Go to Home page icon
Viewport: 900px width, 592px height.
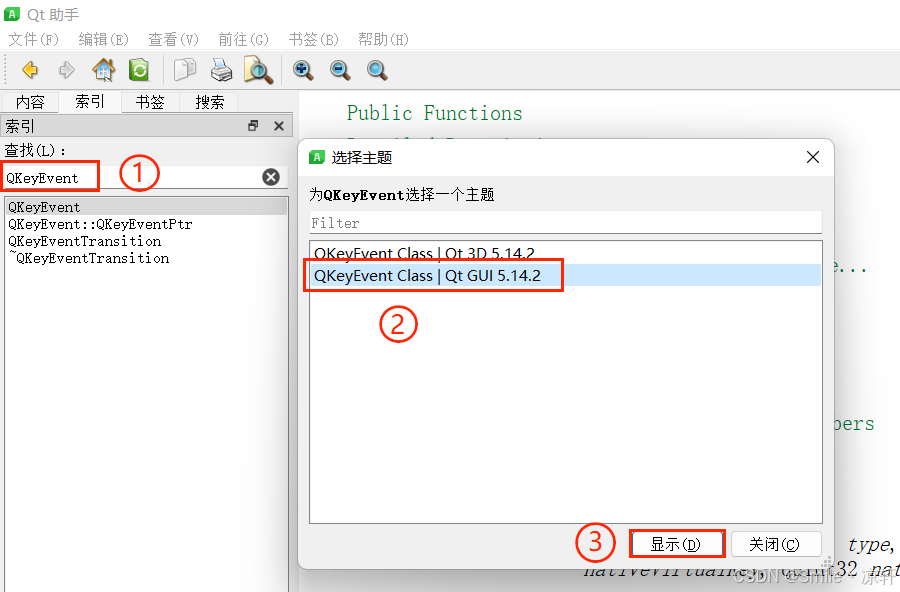(x=103, y=70)
